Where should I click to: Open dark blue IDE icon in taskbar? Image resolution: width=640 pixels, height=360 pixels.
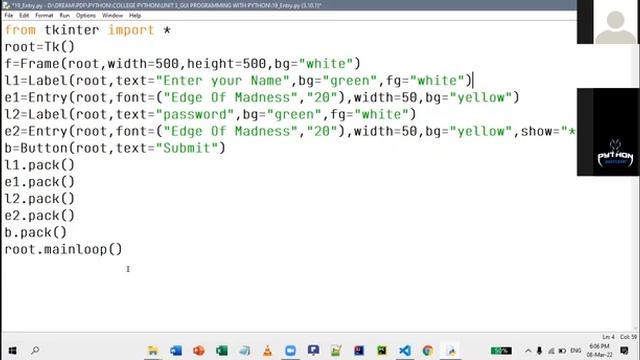tap(359, 351)
